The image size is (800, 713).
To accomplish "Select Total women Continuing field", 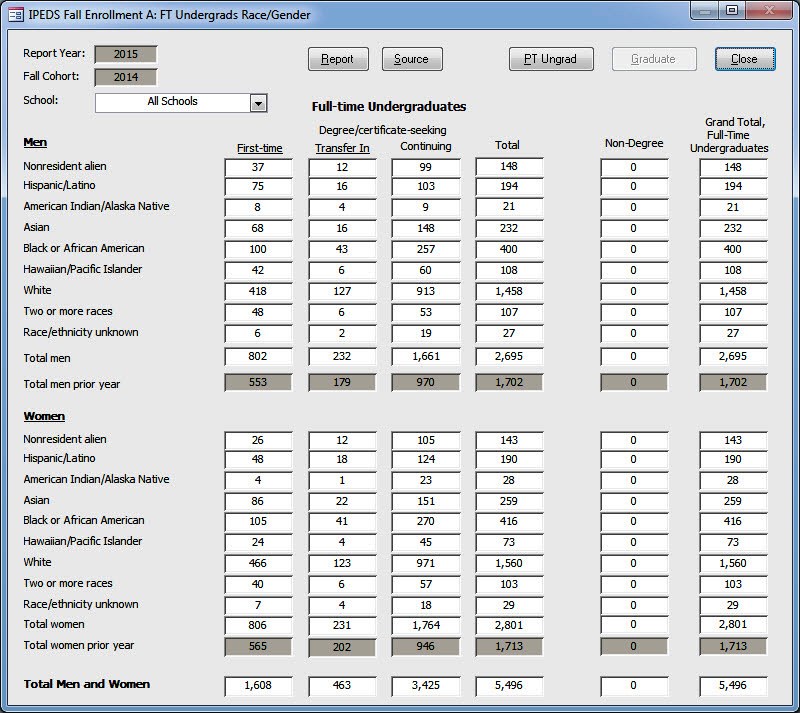I will tap(426, 625).
